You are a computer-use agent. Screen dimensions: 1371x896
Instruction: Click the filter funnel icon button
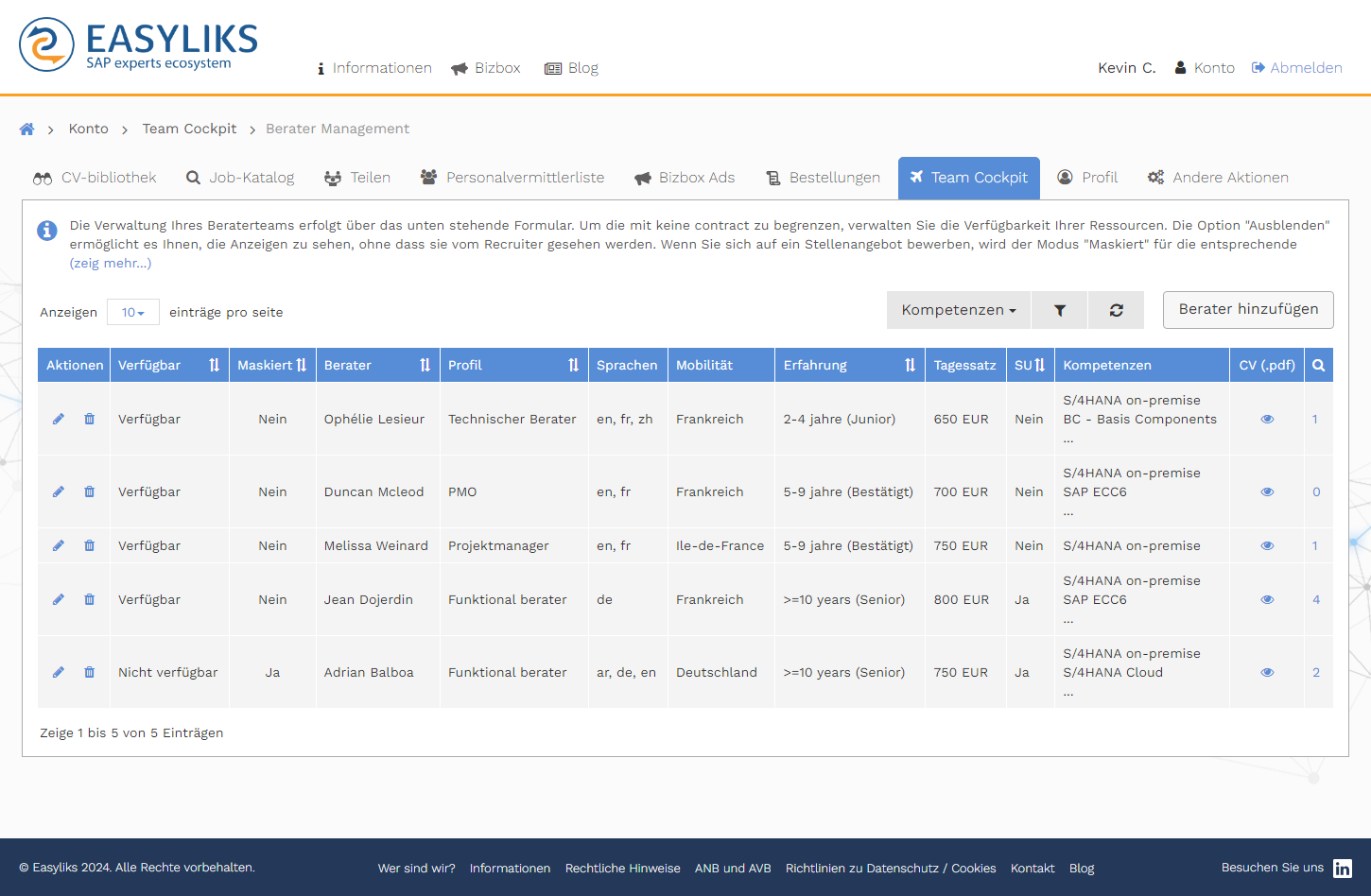pos(1059,310)
